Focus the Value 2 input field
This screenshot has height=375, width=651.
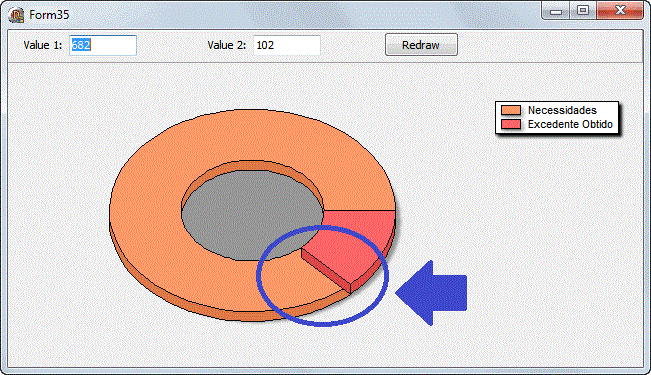click(x=286, y=45)
